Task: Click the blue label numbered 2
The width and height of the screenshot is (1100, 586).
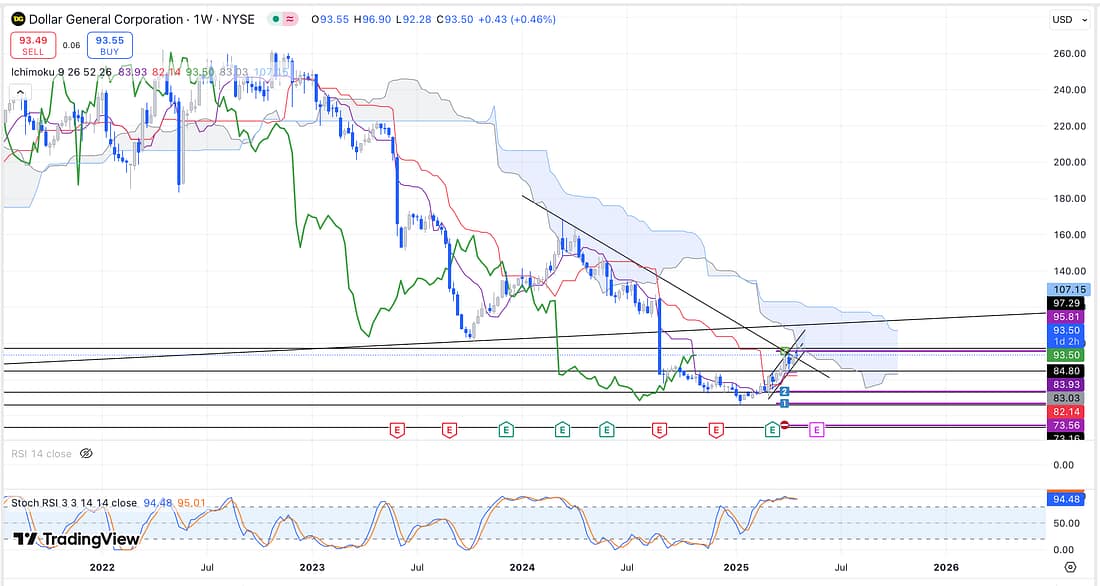Action: pyautogui.click(x=785, y=391)
